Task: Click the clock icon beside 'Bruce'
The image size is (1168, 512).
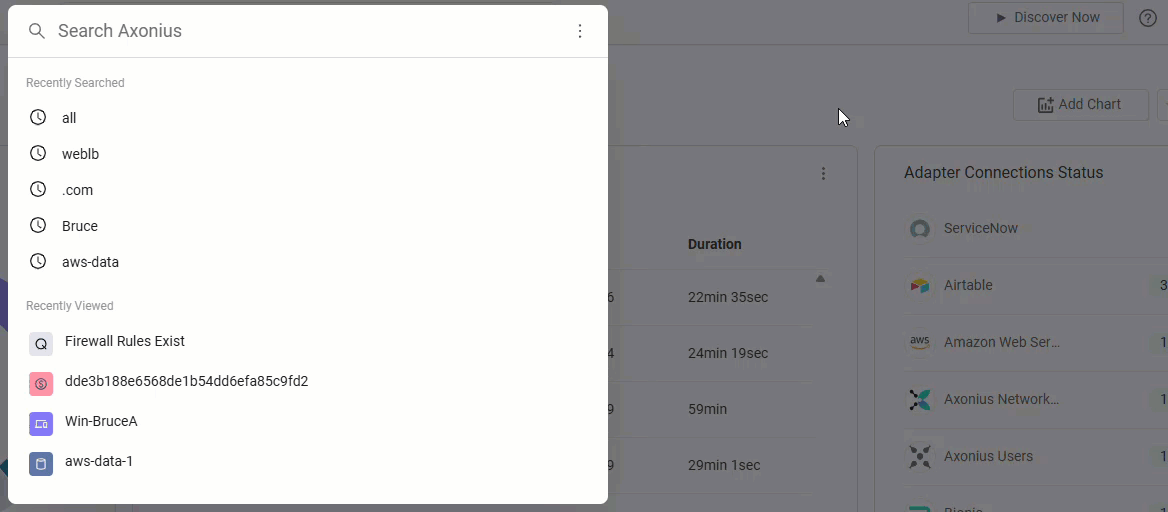Action: (38, 226)
